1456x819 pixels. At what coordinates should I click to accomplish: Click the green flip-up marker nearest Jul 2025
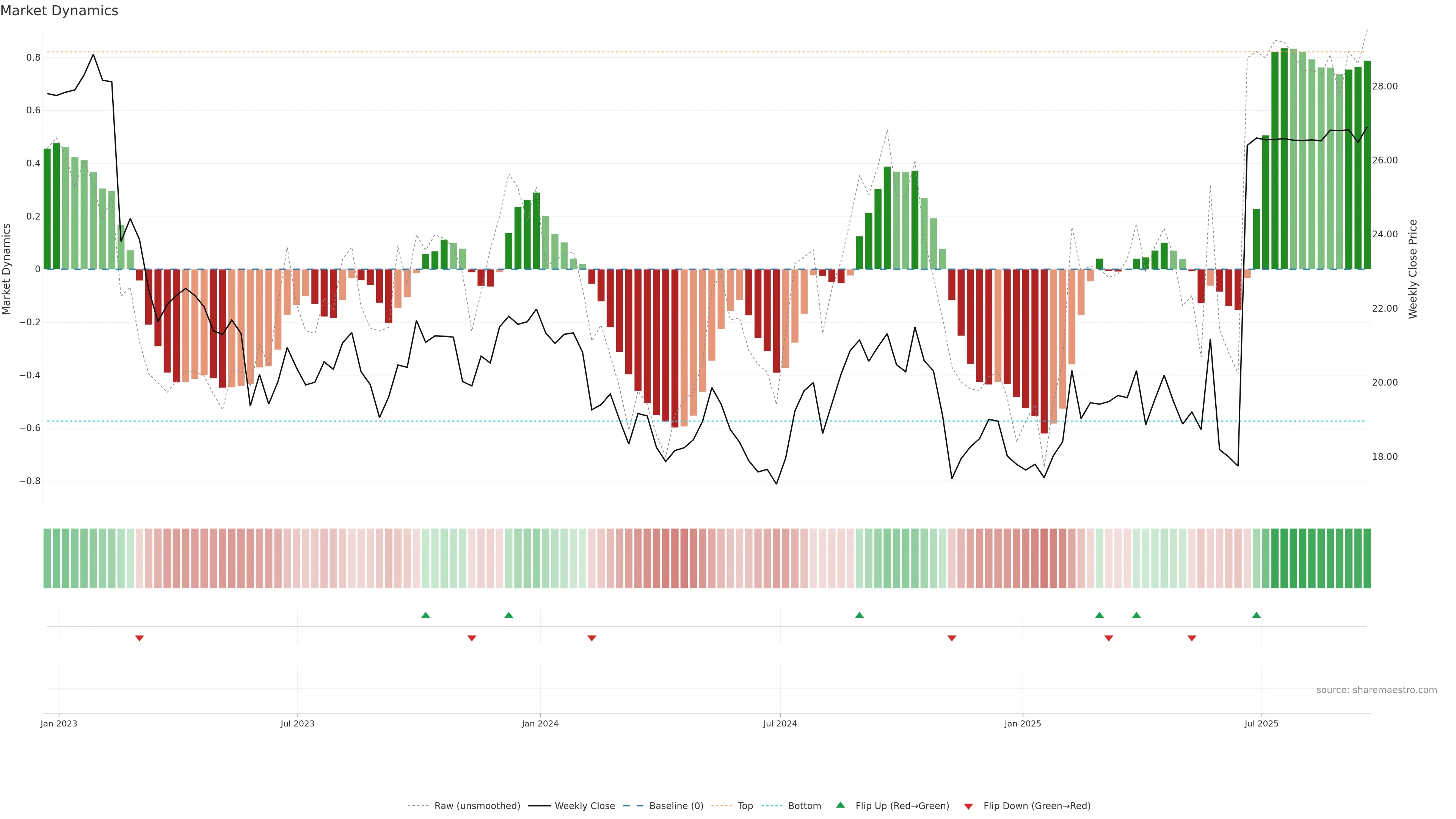1256,615
